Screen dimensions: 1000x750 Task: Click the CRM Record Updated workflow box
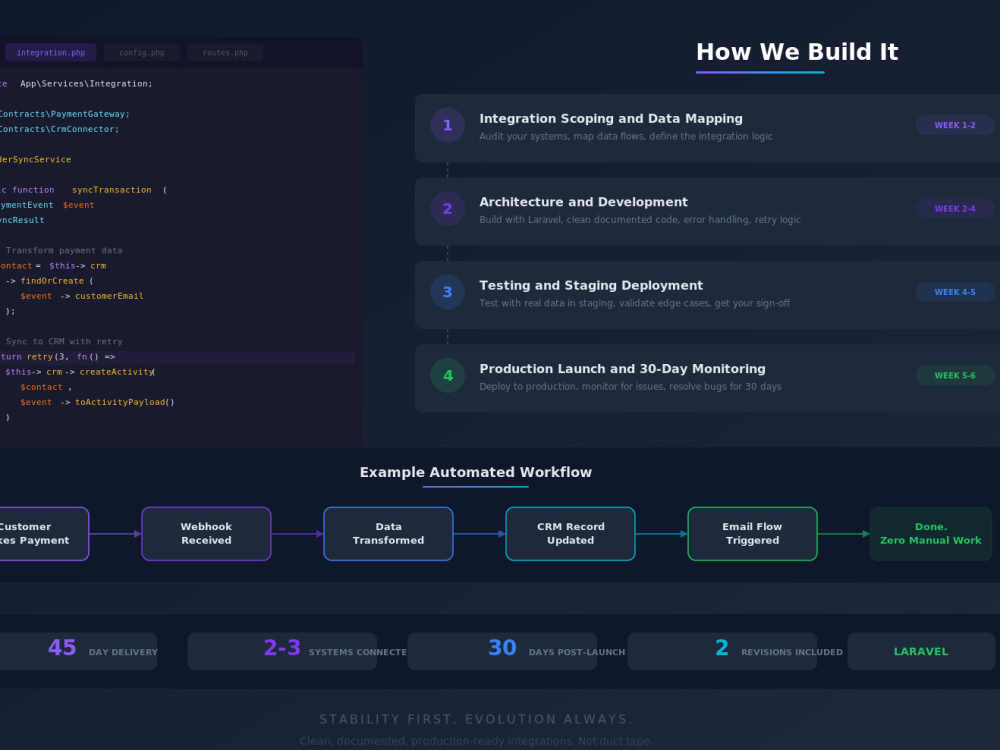571,534
